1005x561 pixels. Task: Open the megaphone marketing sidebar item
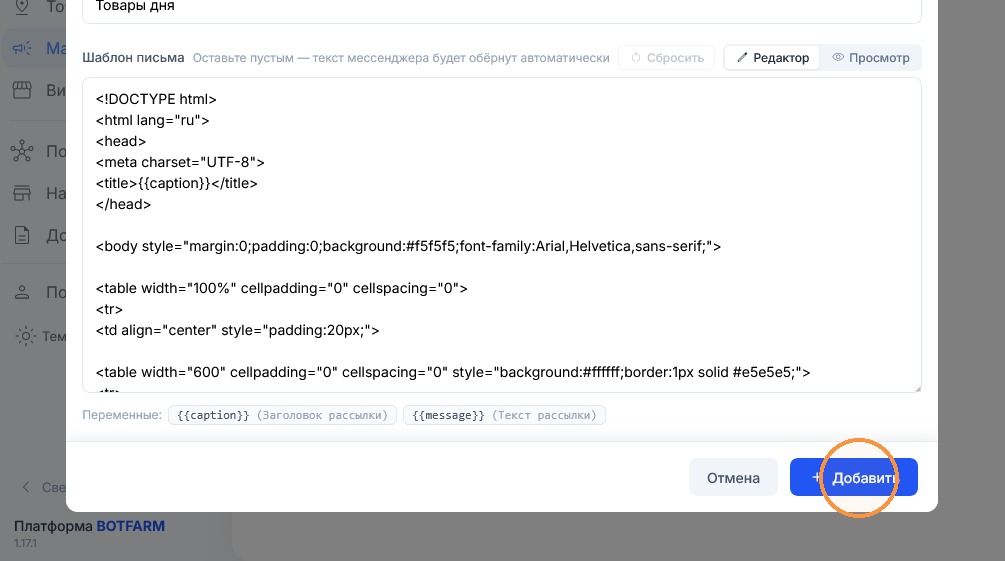(22, 48)
